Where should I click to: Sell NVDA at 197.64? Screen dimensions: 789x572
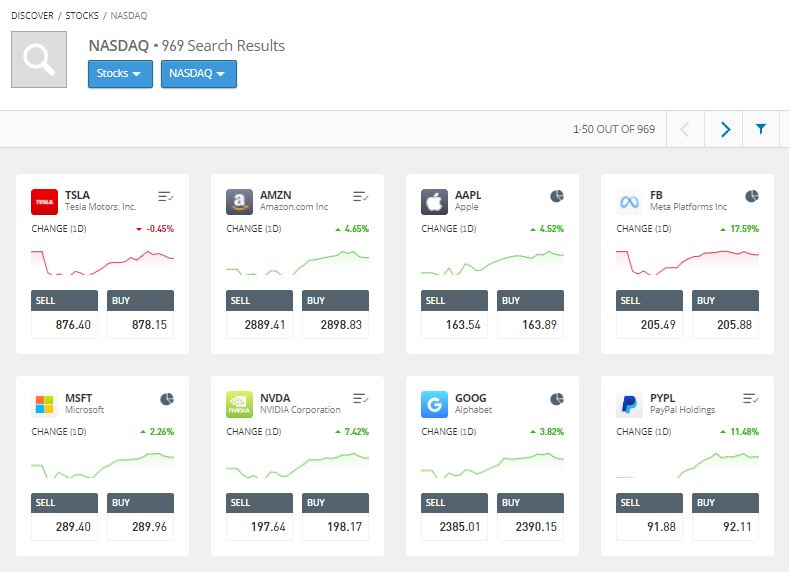[259, 517]
